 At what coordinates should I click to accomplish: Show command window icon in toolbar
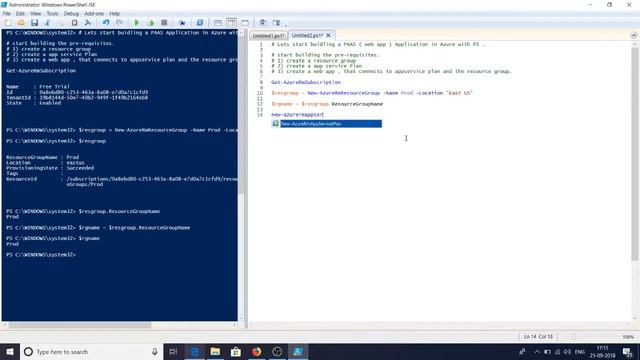tap(263, 23)
